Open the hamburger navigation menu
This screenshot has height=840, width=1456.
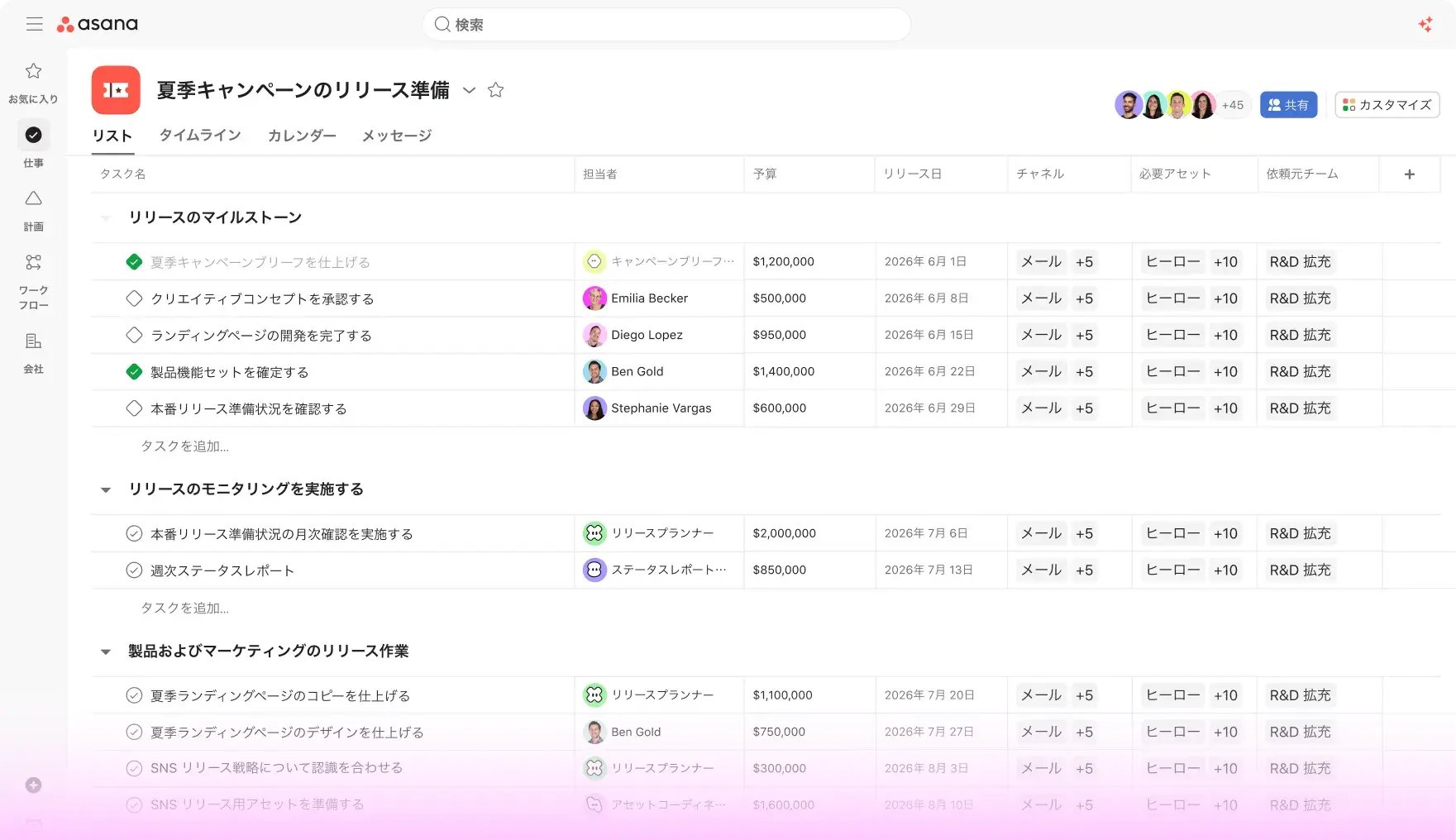tap(34, 24)
